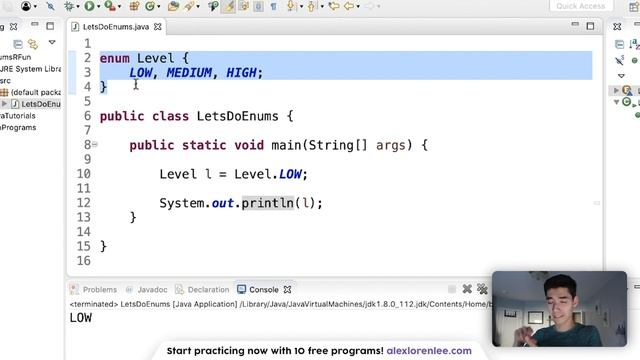This screenshot has width=640, height=360.
Task: Click the Run Last Tool (External Tools) icon
Action: pyautogui.click(x=109, y=6)
